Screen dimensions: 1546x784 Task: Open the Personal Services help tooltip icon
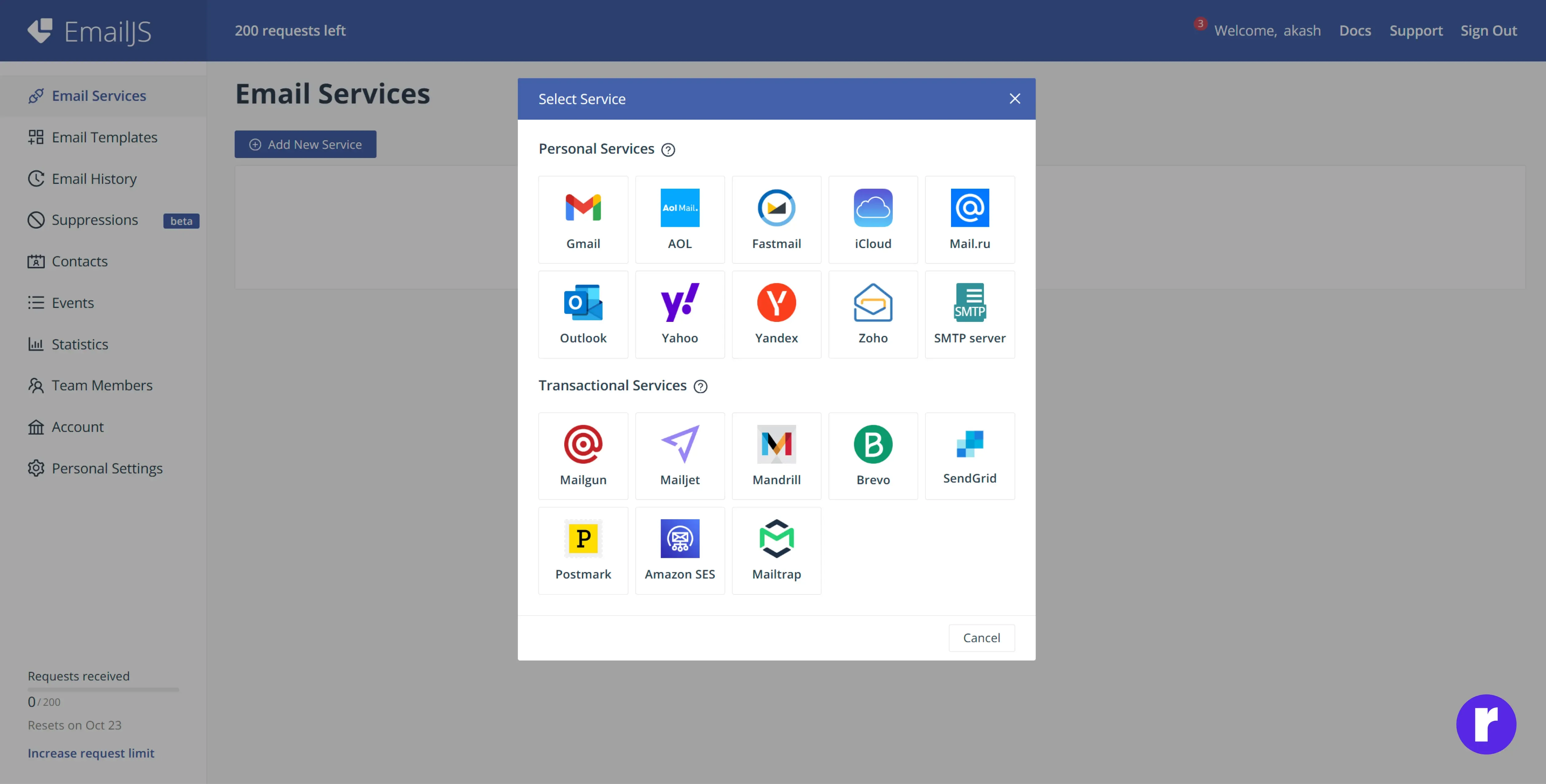point(668,150)
